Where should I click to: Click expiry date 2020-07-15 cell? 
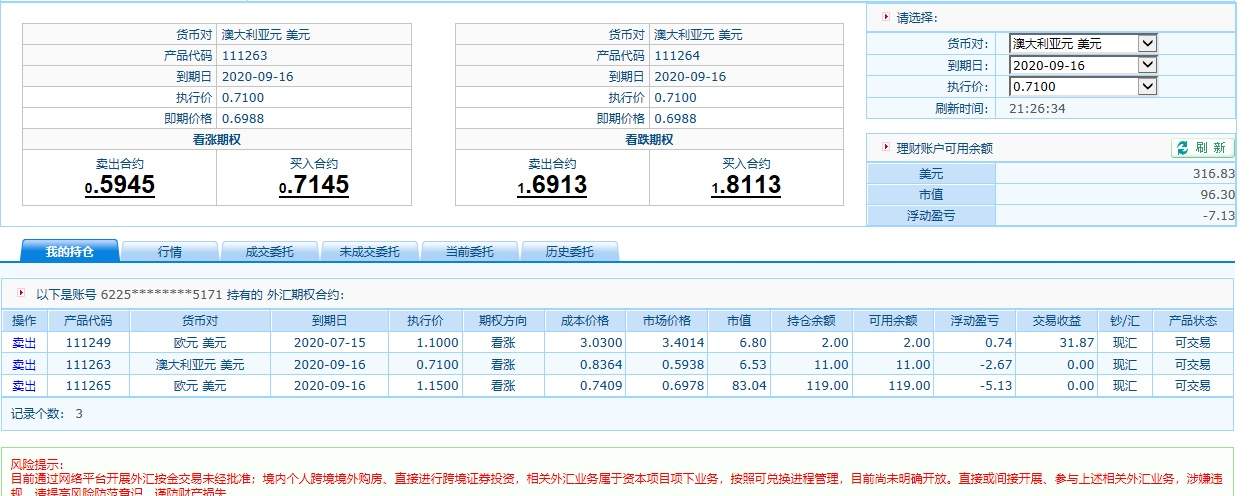[329, 342]
